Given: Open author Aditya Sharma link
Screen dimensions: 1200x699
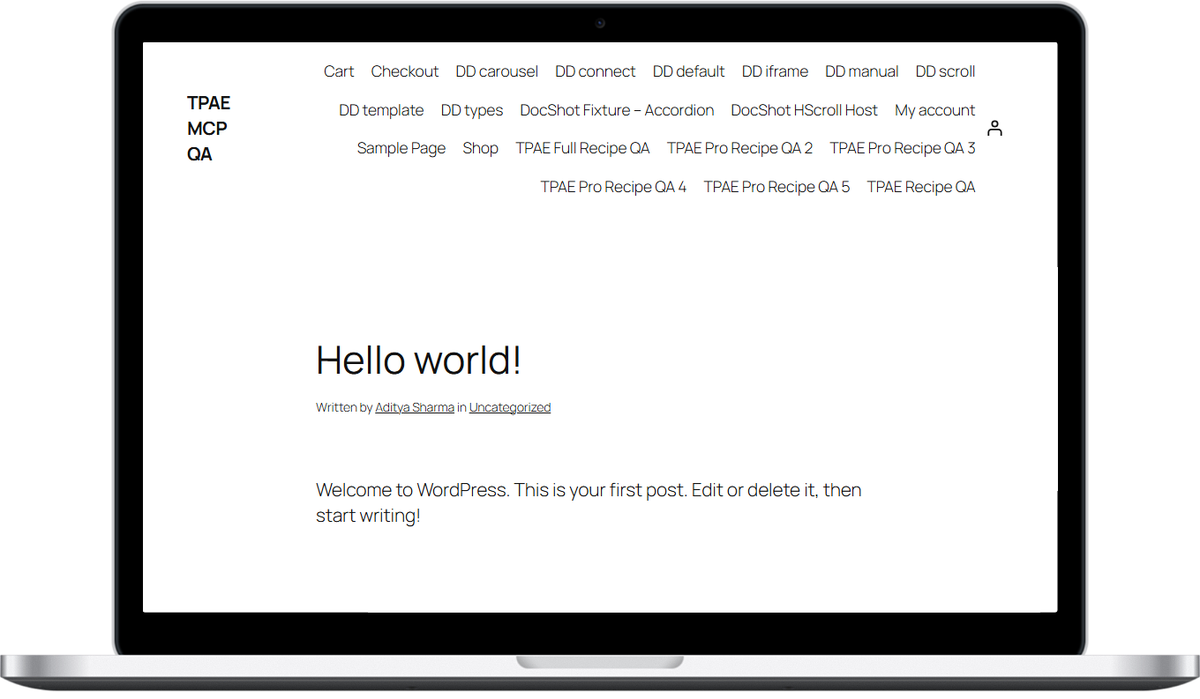Looking at the screenshot, I should click(x=414, y=408).
